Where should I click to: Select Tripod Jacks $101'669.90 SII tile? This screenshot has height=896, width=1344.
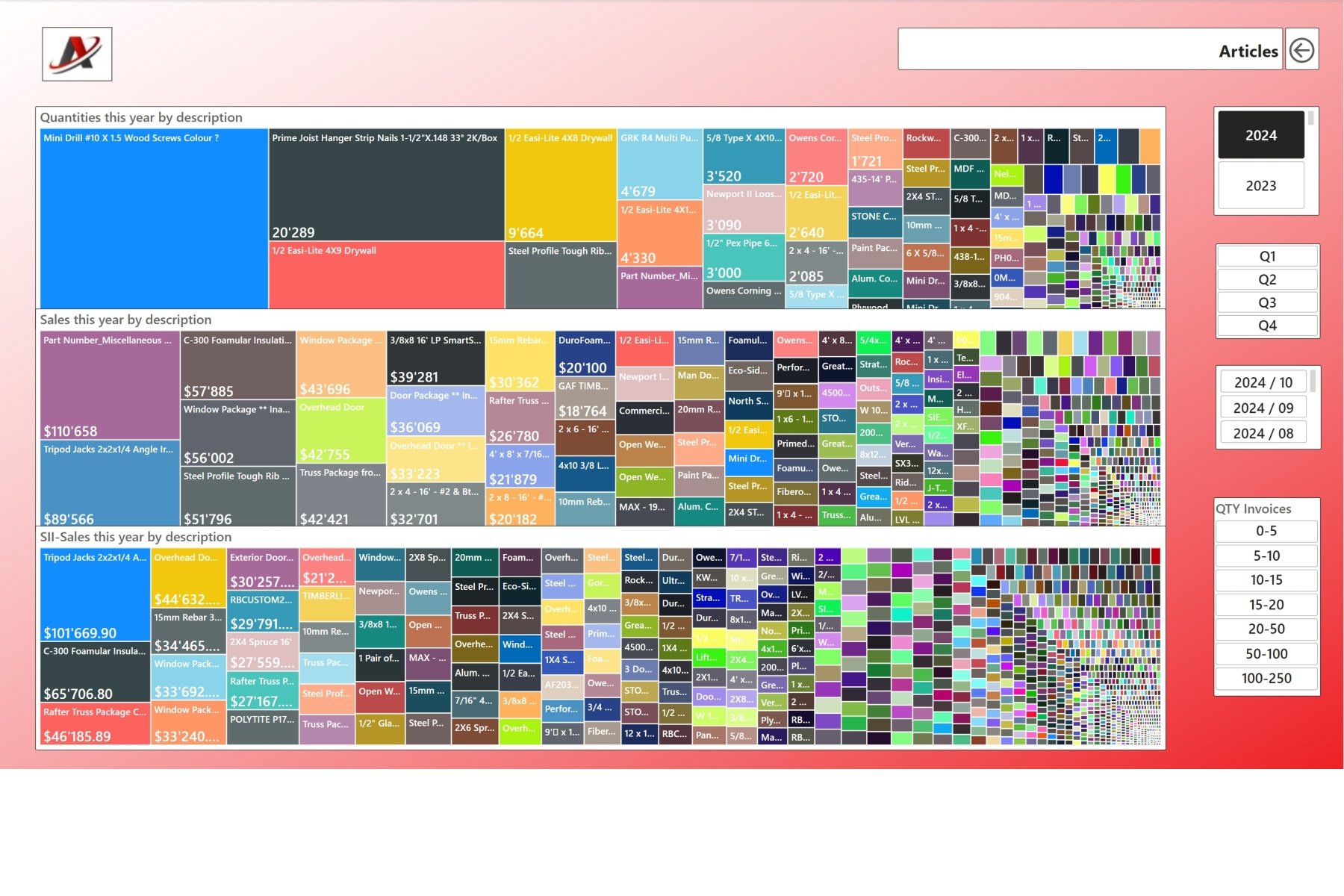pyautogui.click(x=95, y=595)
